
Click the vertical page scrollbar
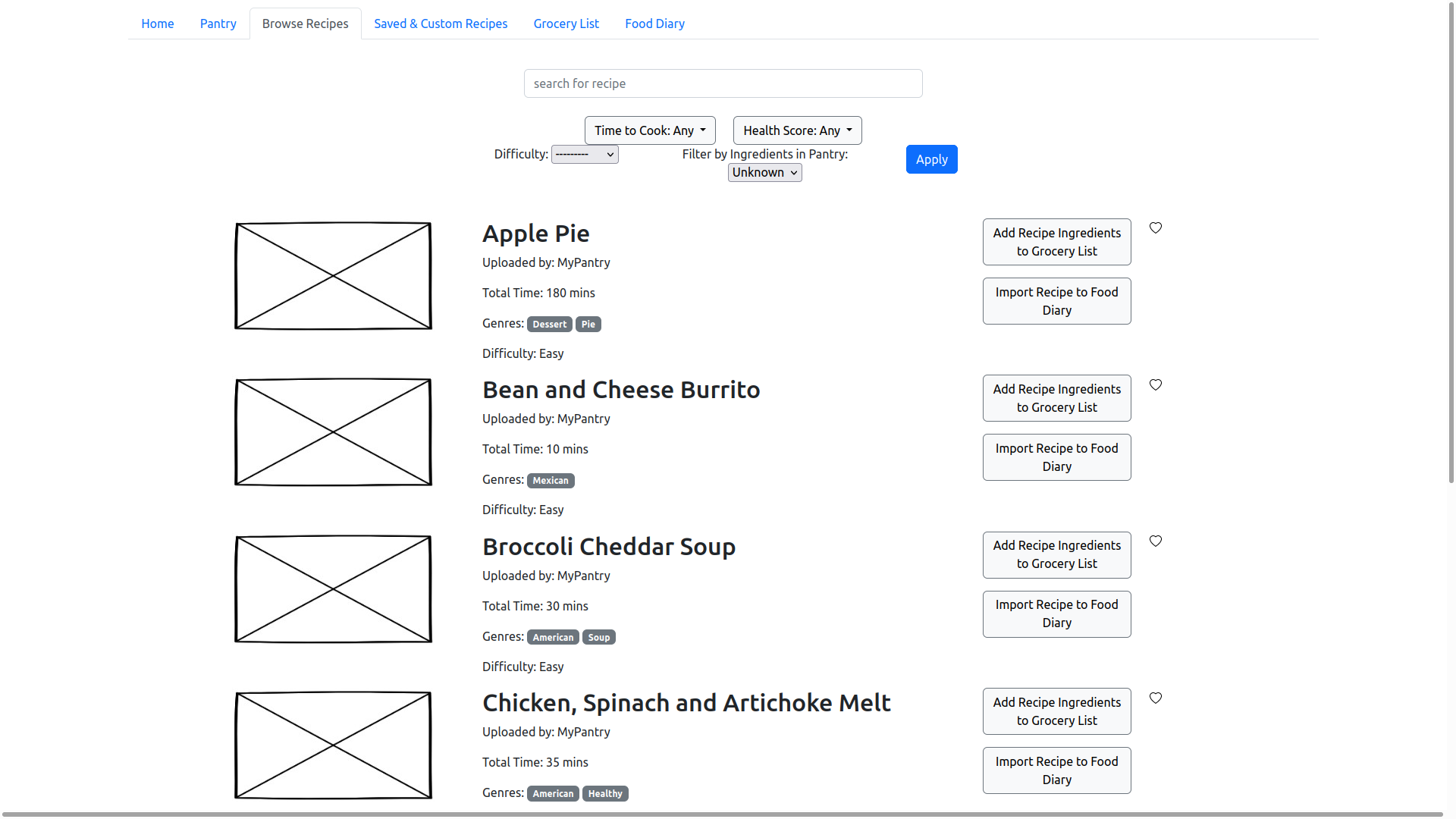(x=1451, y=243)
